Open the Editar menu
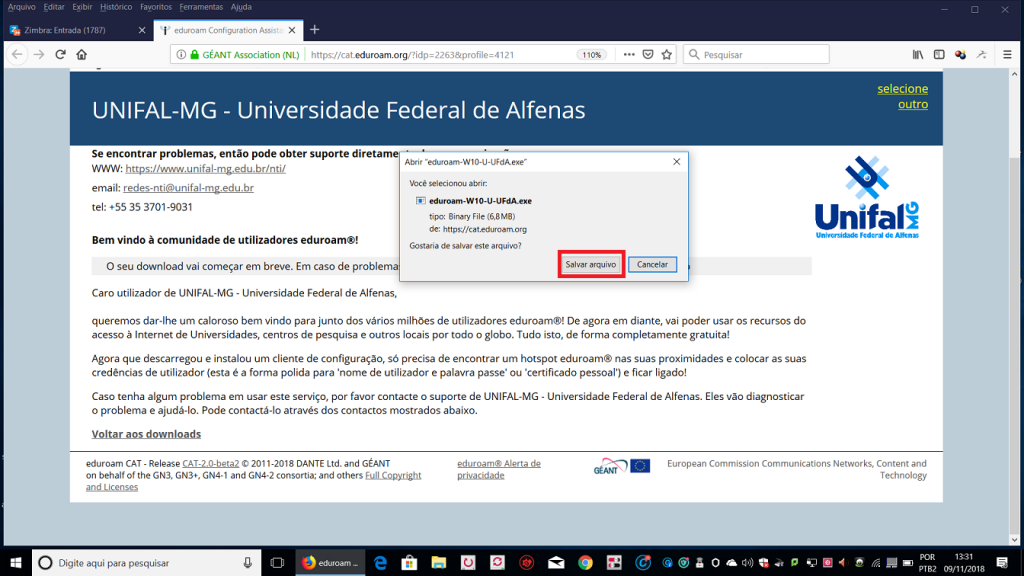Image resolution: width=1024 pixels, height=576 pixels. pos(54,7)
